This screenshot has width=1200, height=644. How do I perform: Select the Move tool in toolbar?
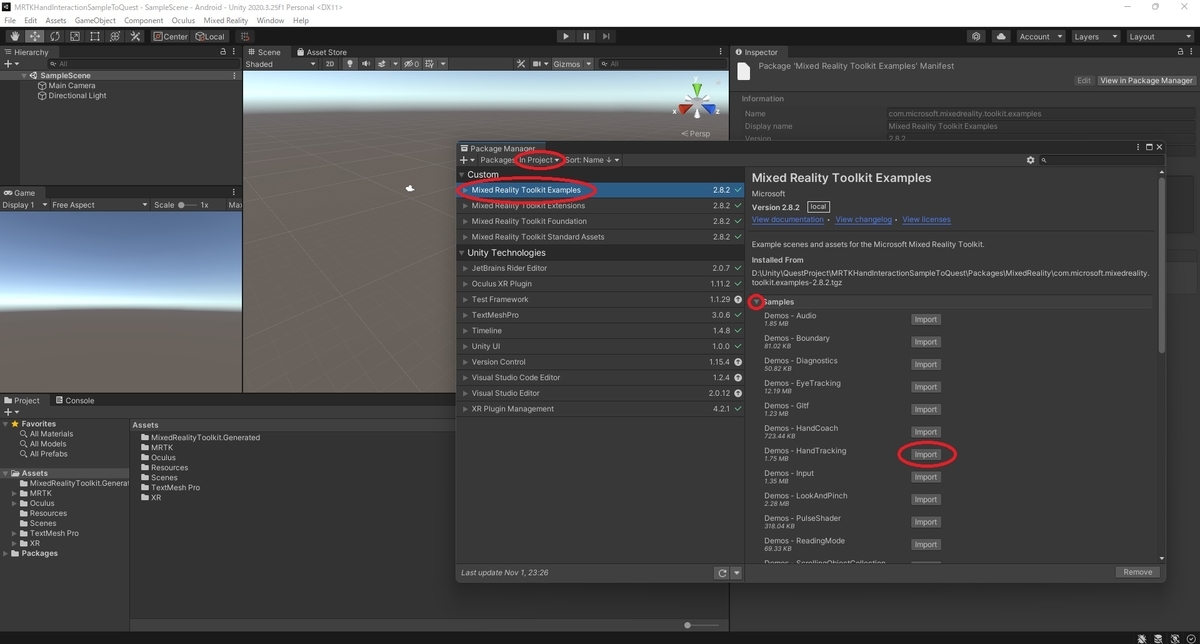point(35,37)
